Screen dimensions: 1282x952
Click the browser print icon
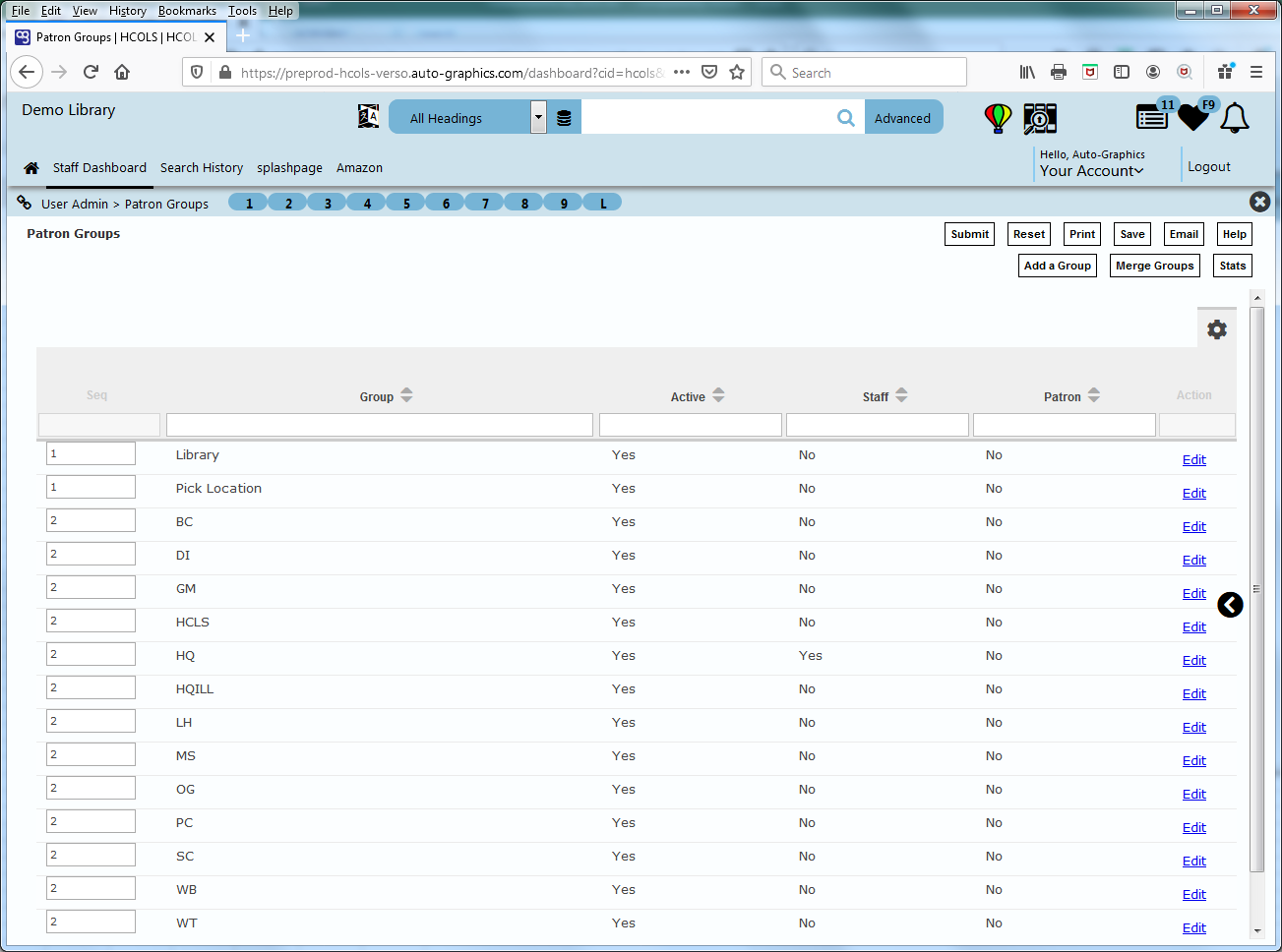tap(1059, 72)
